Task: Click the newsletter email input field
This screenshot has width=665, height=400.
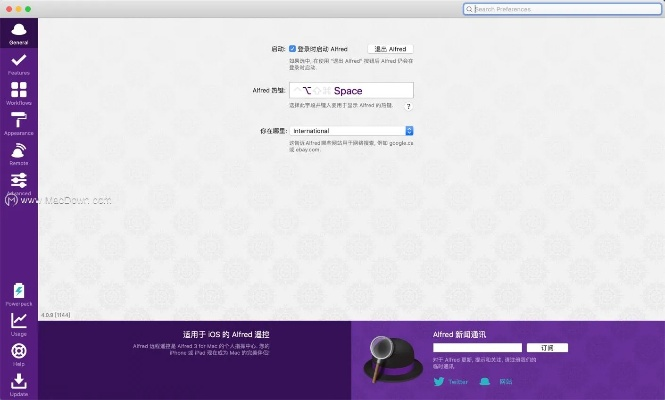Action: pyautogui.click(x=478, y=347)
